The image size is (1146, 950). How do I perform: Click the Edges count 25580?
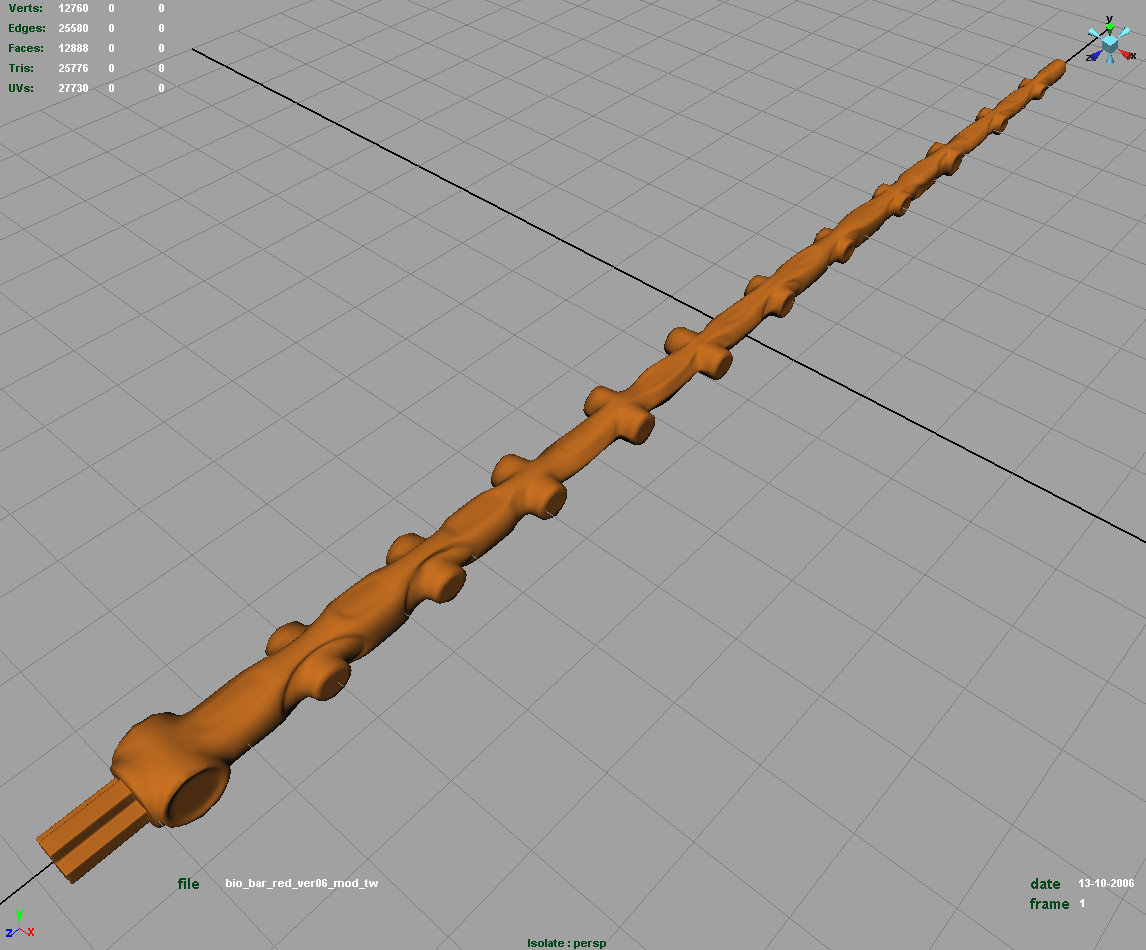click(x=74, y=29)
